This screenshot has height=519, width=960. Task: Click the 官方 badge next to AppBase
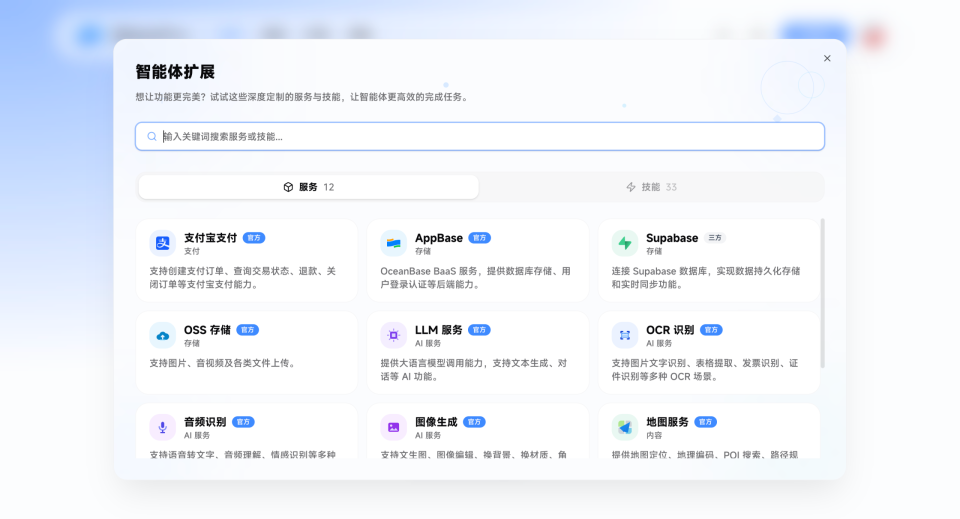(x=479, y=237)
